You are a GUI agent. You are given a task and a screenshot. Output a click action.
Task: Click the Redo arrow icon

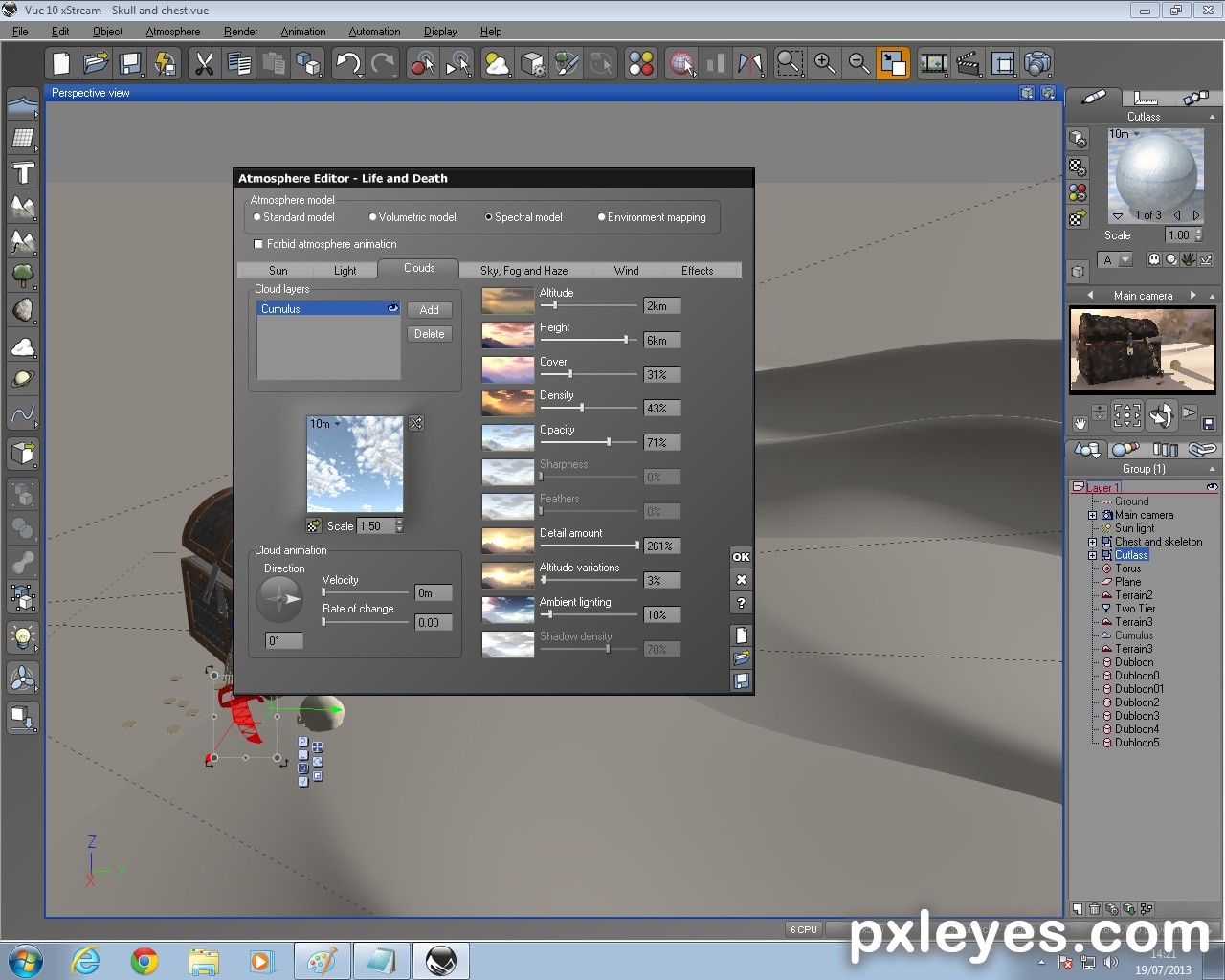[383, 64]
